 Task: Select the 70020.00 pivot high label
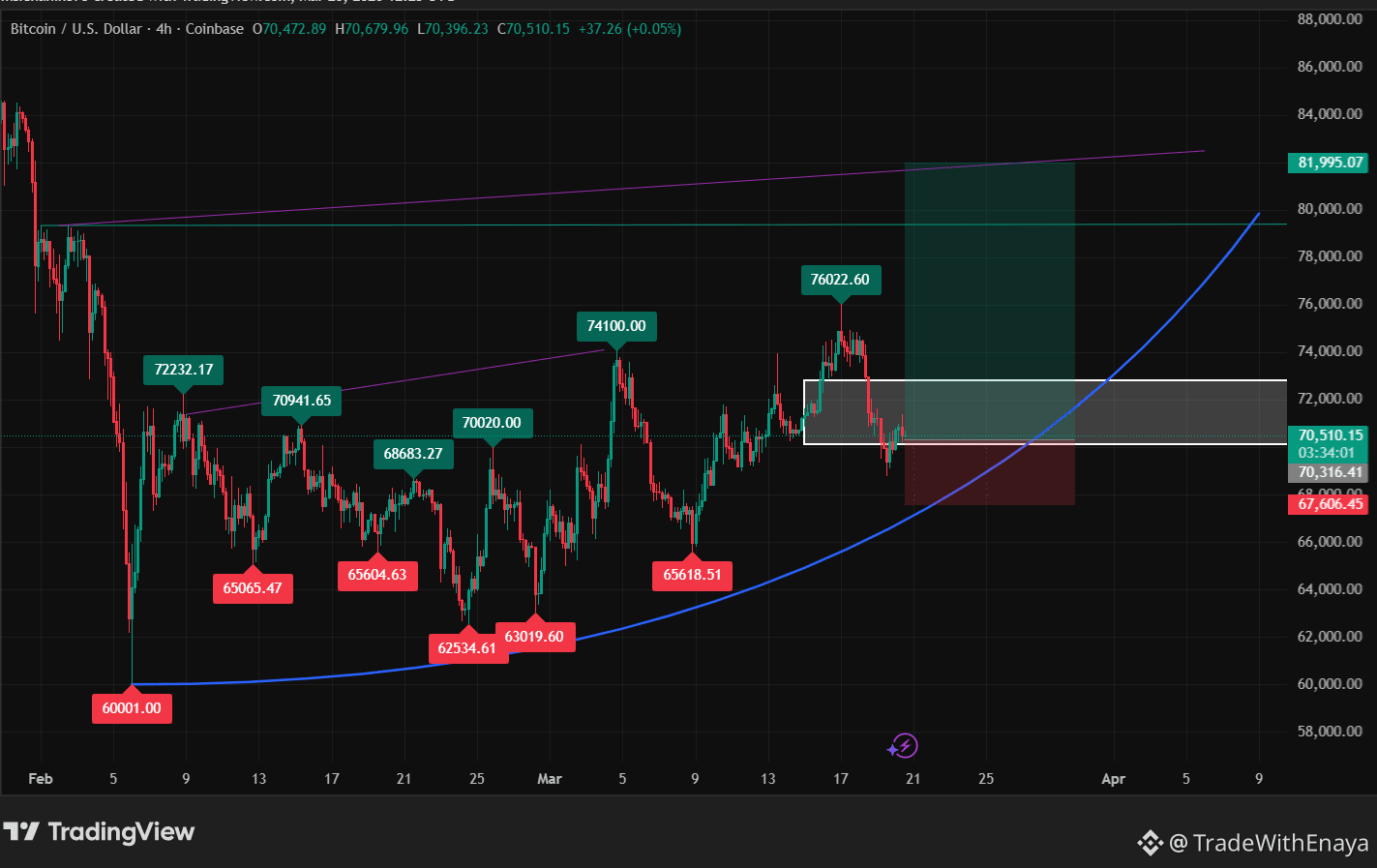pos(492,423)
